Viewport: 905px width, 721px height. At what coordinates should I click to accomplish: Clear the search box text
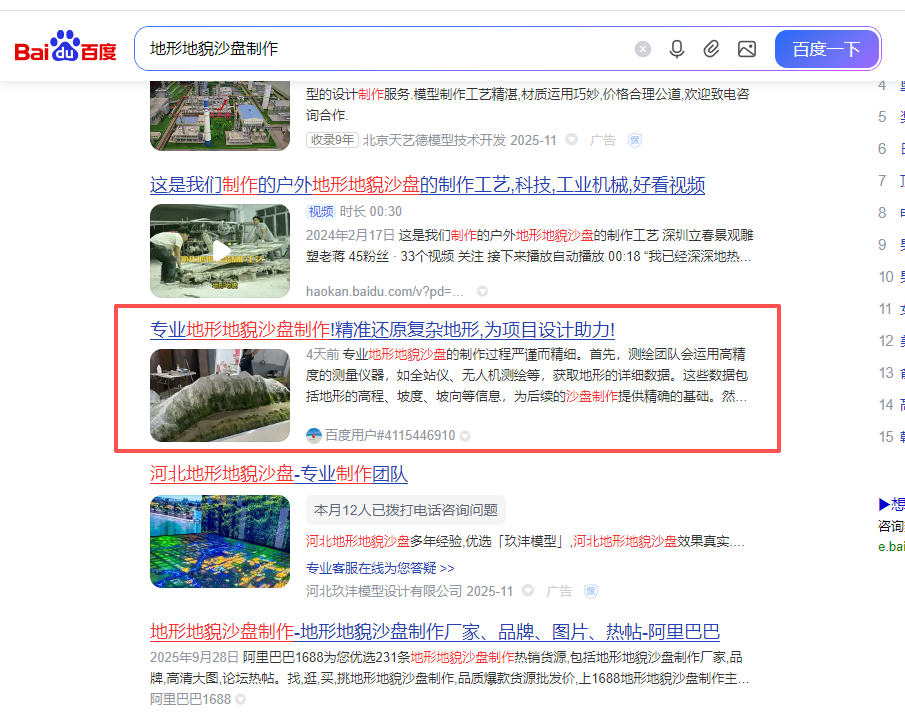point(643,49)
